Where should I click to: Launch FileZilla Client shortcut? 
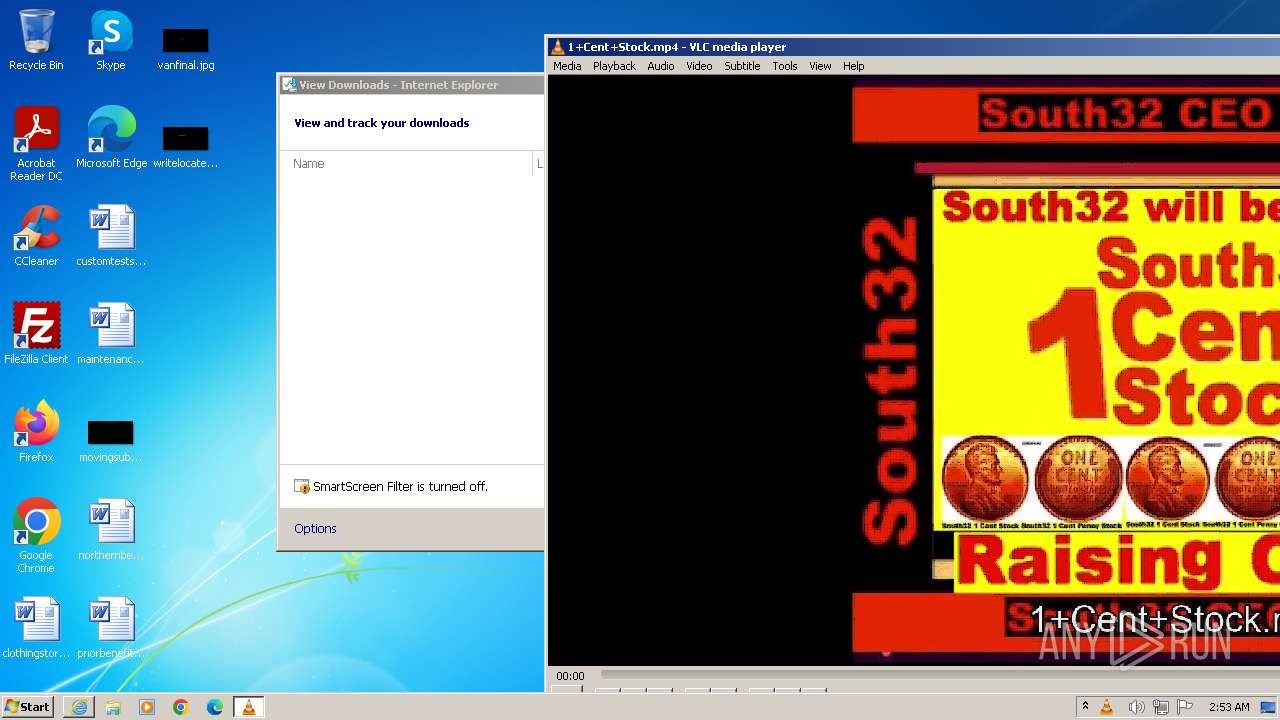(36, 334)
